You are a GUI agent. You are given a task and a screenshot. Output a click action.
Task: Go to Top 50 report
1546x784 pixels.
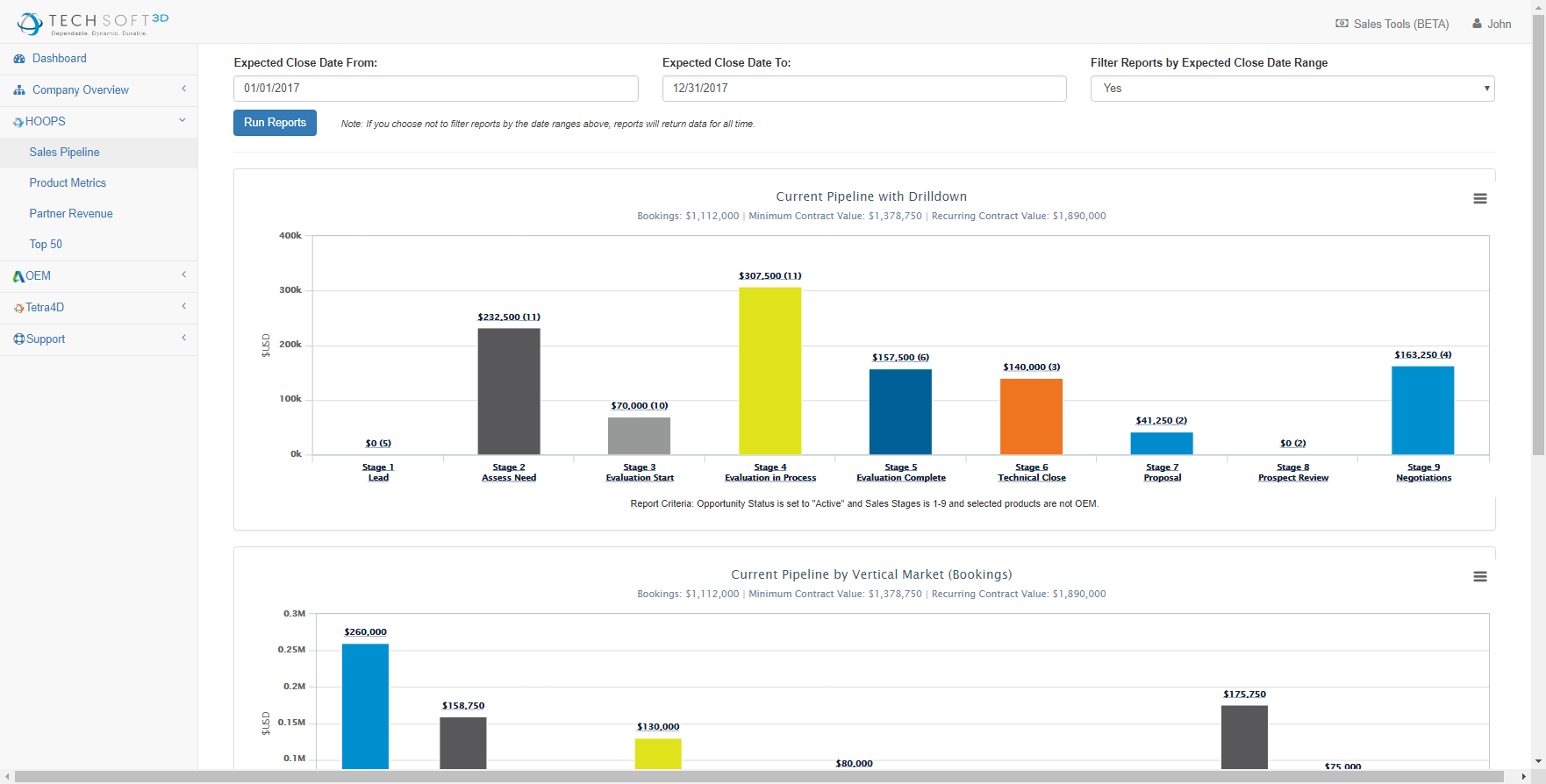pyautogui.click(x=46, y=245)
